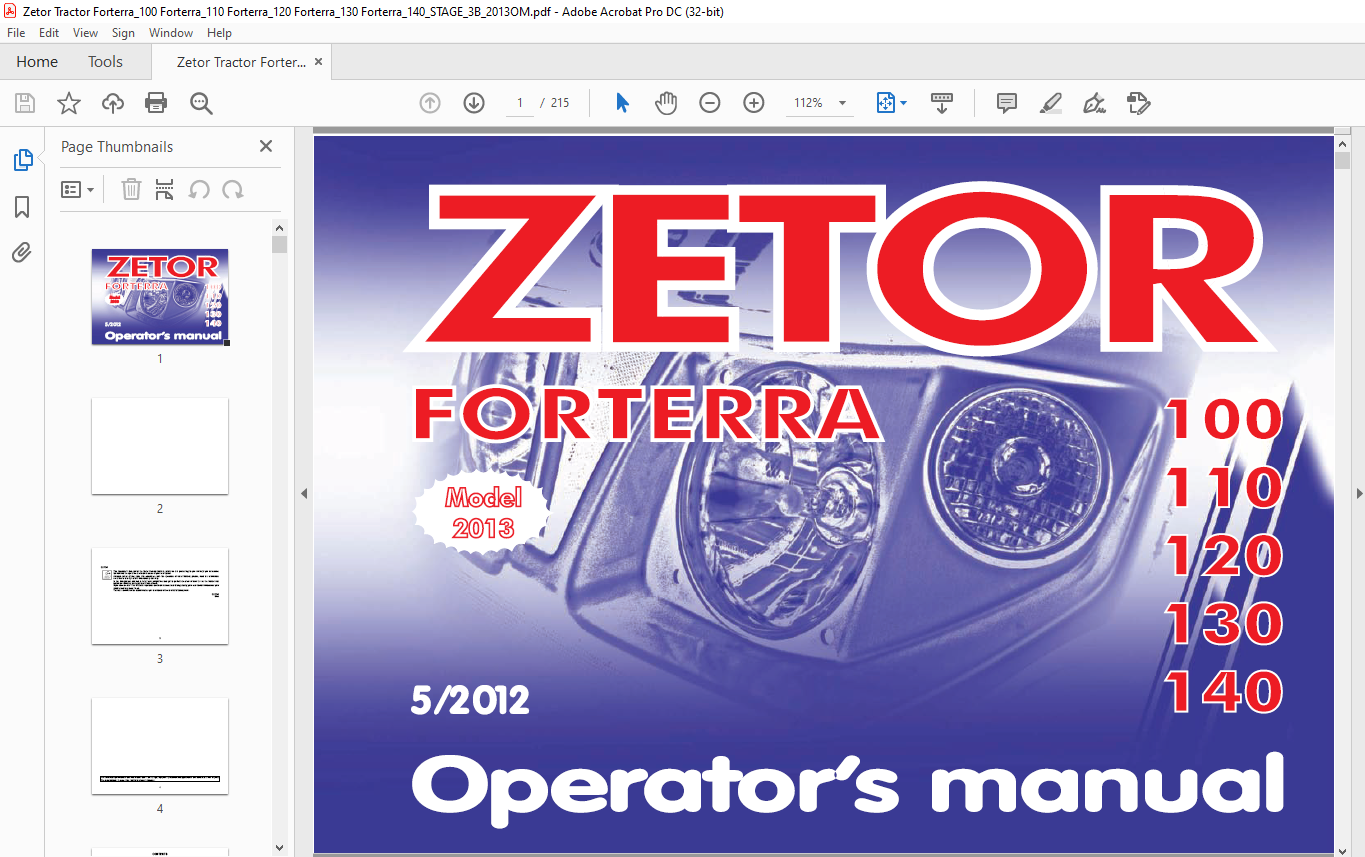Image resolution: width=1365 pixels, height=857 pixels.
Task: Click the upload to cloud icon
Action: tap(113, 103)
